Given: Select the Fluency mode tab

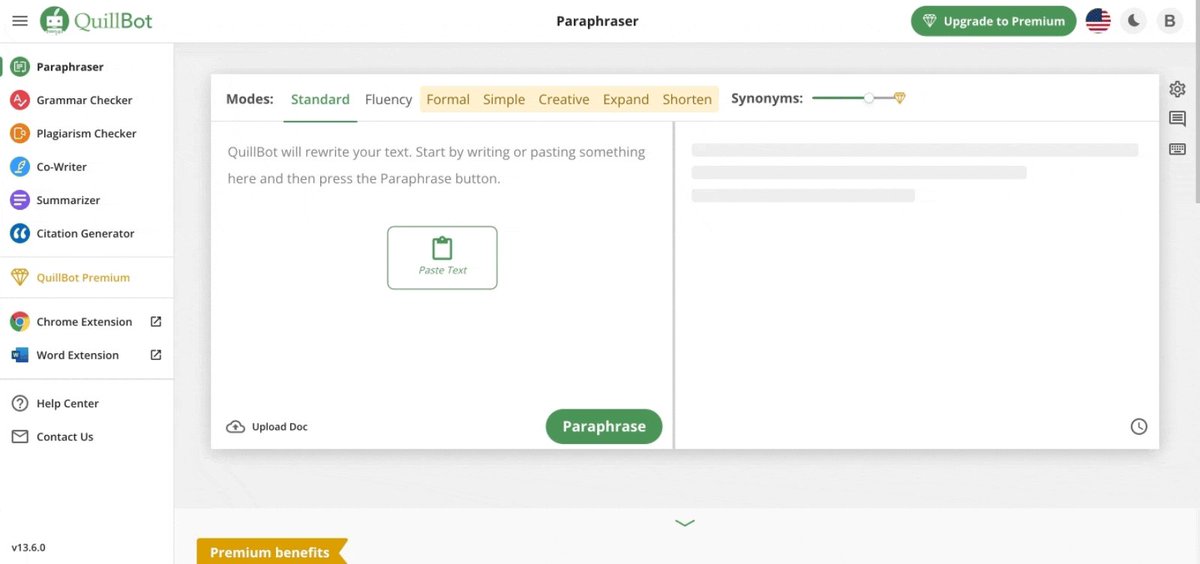Looking at the screenshot, I should coord(388,99).
